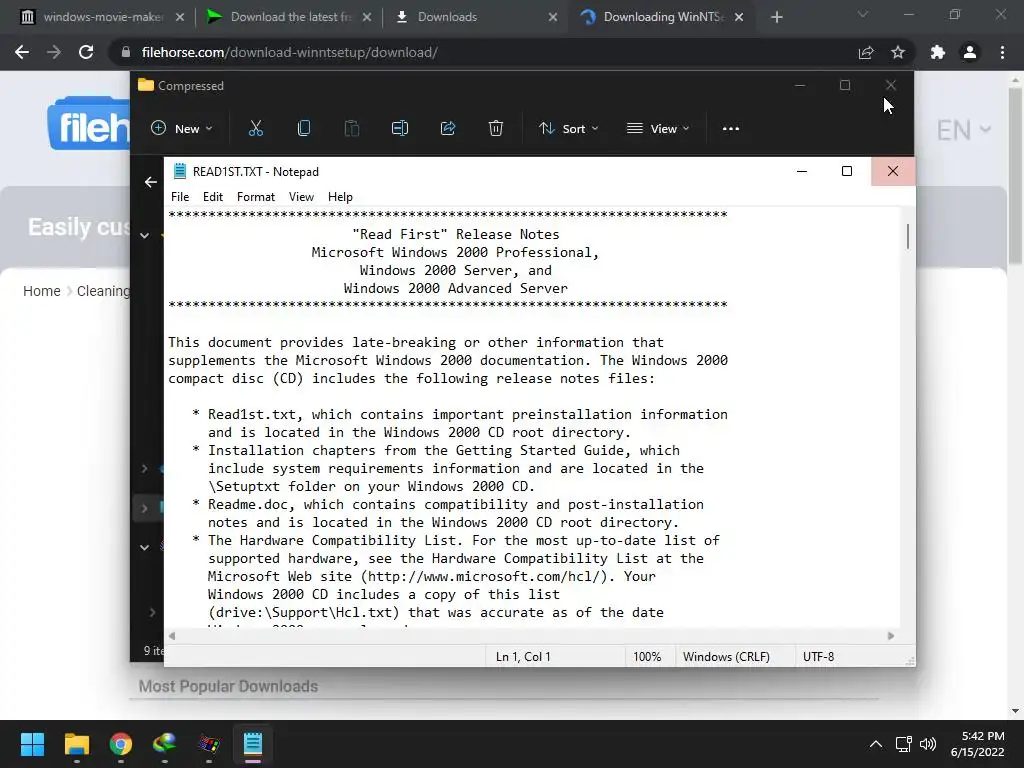Click Most Popular Downloads heading
This screenshot has width=1024, height=768.
point(228,686)
